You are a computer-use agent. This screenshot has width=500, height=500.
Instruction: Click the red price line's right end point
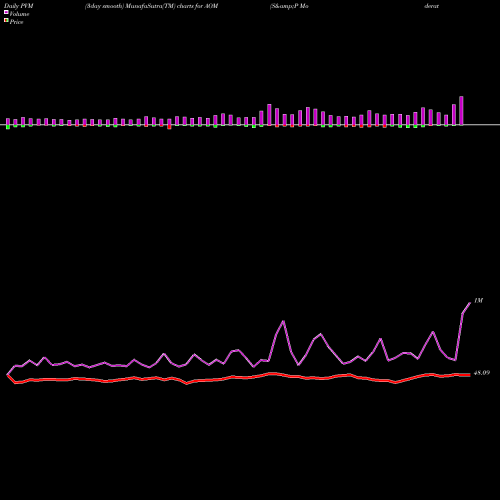click(470, 375)
